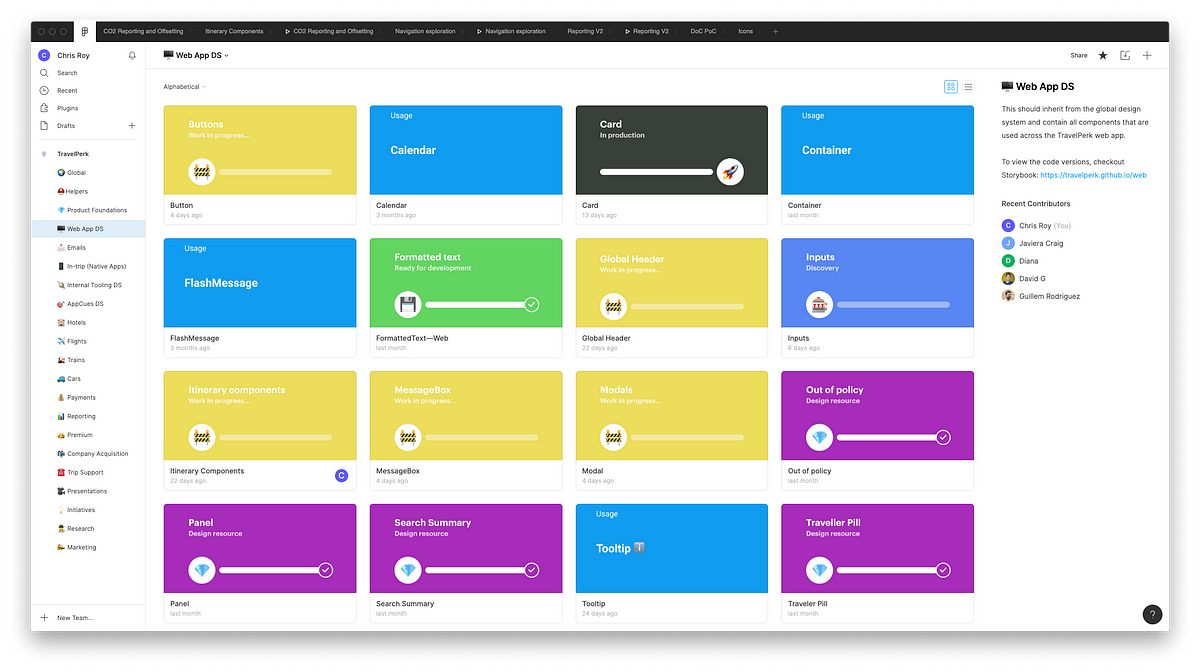The height and width of the screenshot is (672, 1200).
Task: Click Javiera Craig's contributor avatar
Action: coord(1008,243)
